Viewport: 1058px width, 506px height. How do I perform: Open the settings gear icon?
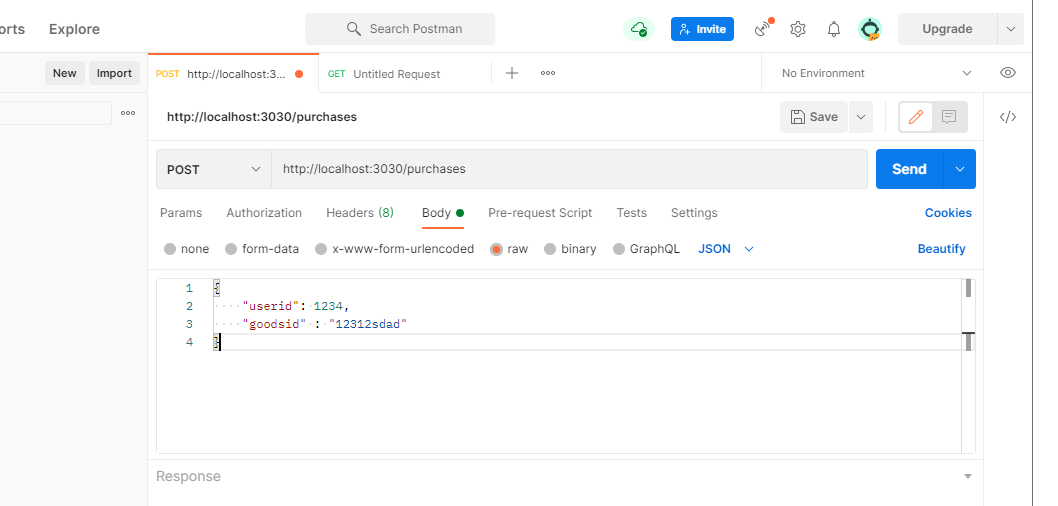(798, 29)
